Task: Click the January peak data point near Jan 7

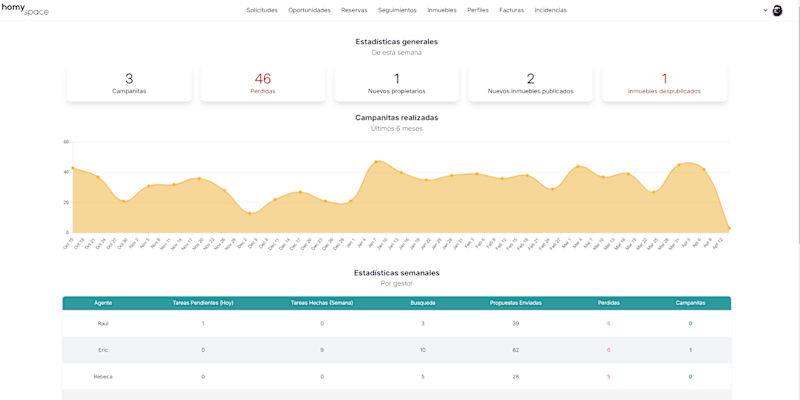Action: [x=376, y=162]
